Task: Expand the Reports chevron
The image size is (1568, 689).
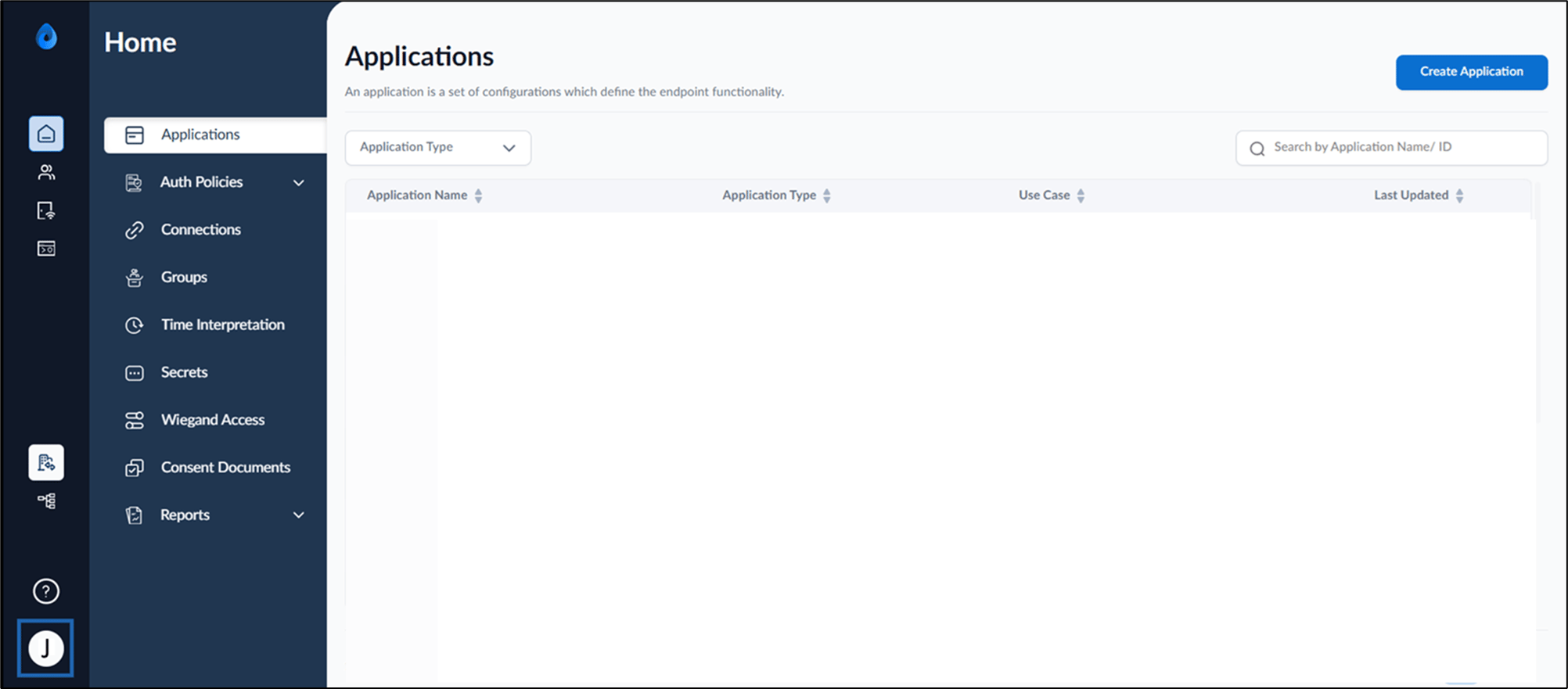Action: pos(299,515)
